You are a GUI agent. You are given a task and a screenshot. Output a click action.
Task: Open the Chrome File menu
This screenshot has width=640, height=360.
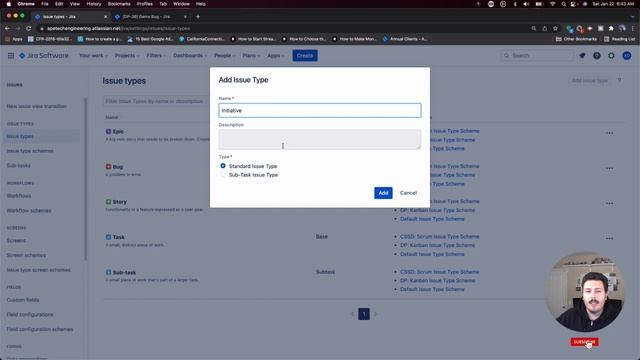tap(45, 4)
